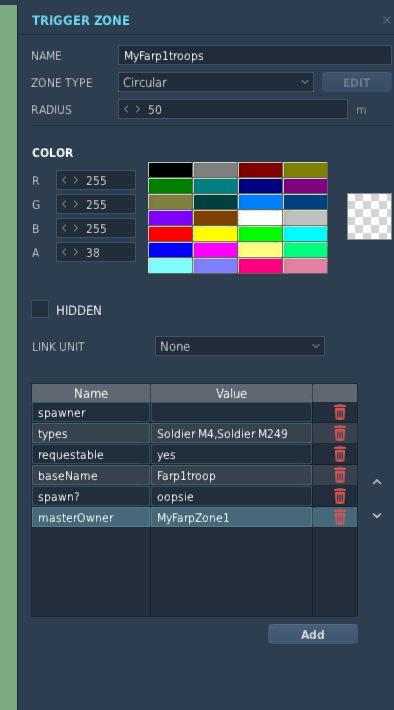Viewport: 394px width, 710px height.
Task: Delete the baseName property row
Action: (x=340, y=475)
